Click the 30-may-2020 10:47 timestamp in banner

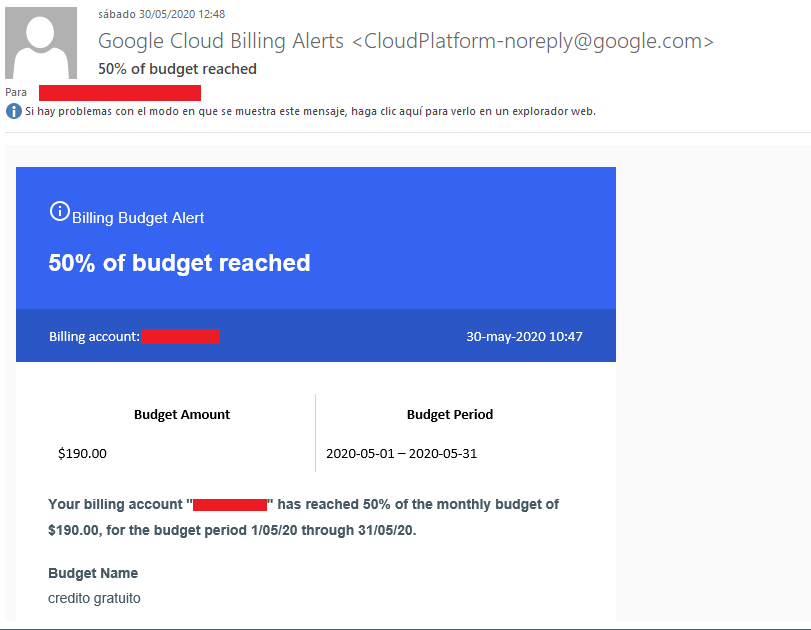pos(524,337)
